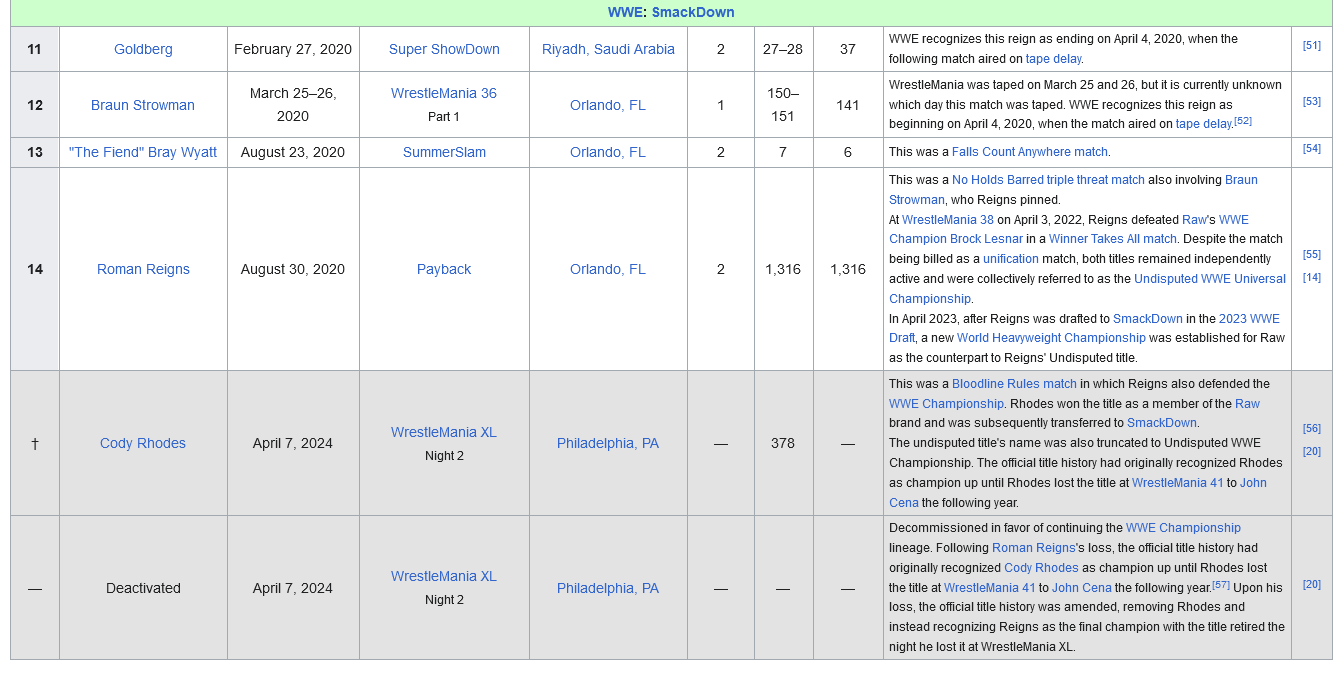Jump to citation [51]

pyautogui.click(x=1312, y=46)
